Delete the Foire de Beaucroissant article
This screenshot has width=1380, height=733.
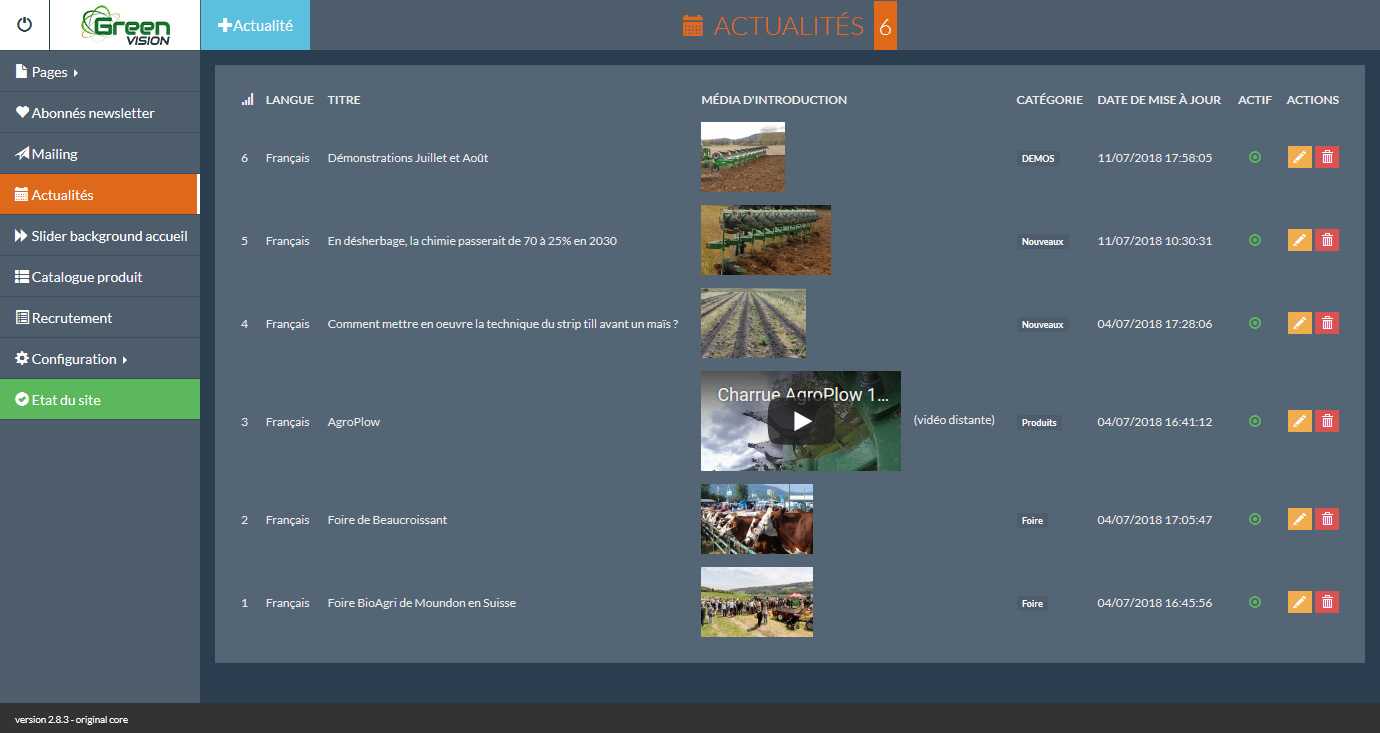pyautogui.click(x=1327, y=519)
